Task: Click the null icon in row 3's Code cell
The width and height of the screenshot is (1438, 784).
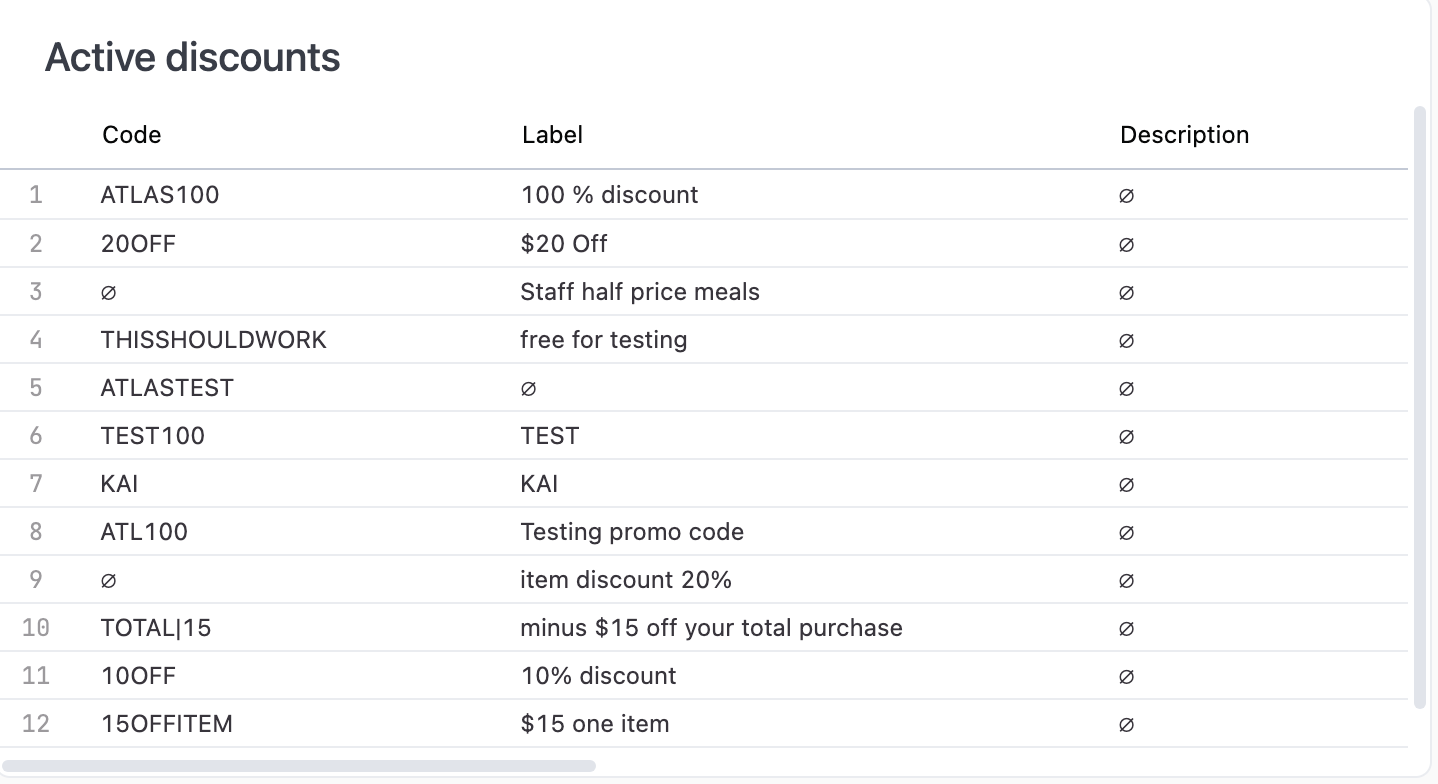Action: (107, 292)
